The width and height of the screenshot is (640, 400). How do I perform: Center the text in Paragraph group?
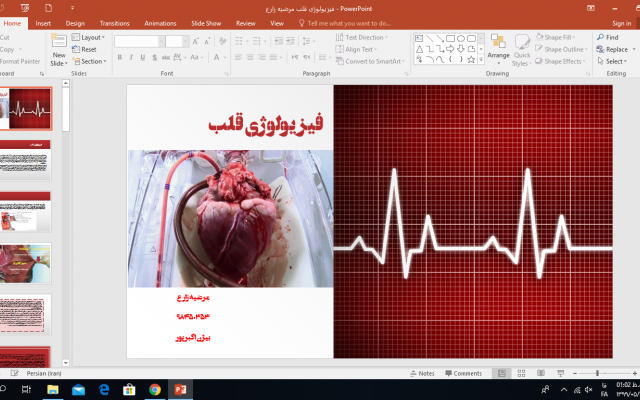tap(250, 58)
